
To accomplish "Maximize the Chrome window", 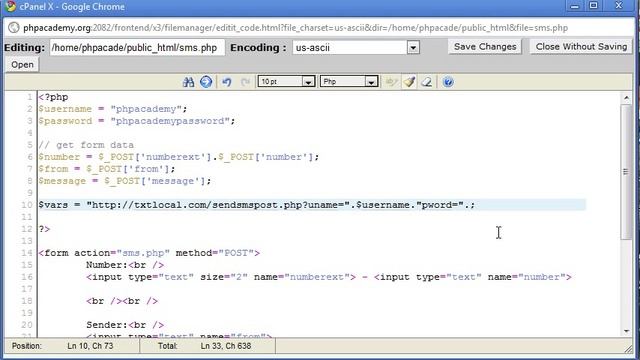I will coord(593,6).
